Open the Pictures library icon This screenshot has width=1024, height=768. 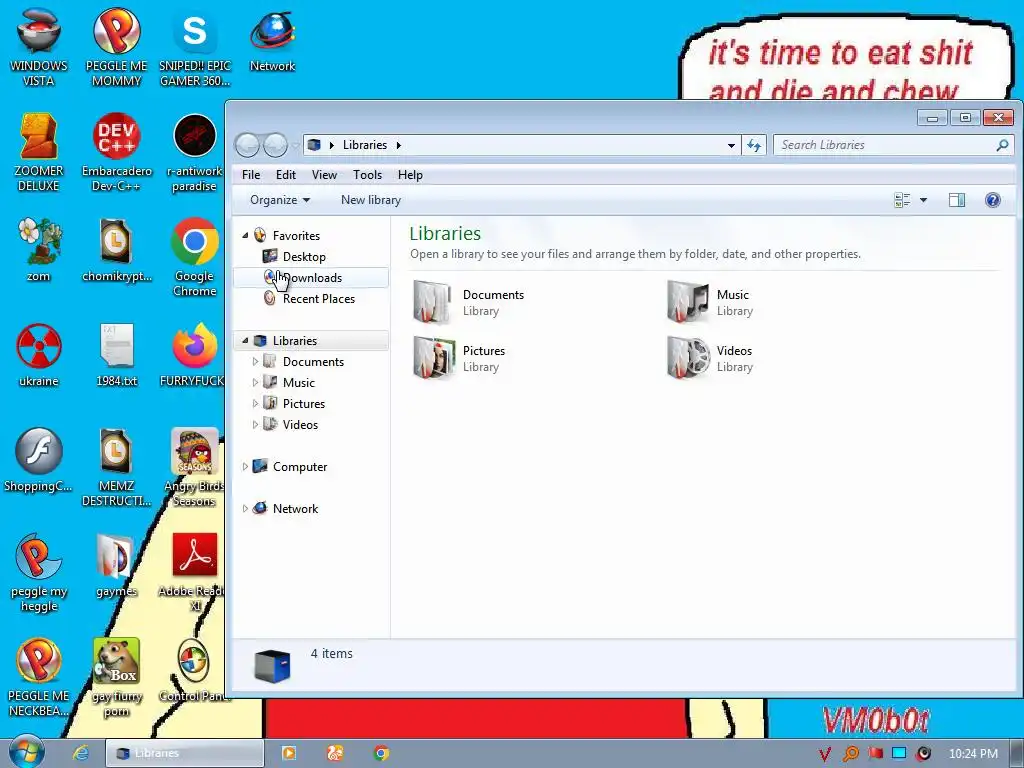pos(432,358)
